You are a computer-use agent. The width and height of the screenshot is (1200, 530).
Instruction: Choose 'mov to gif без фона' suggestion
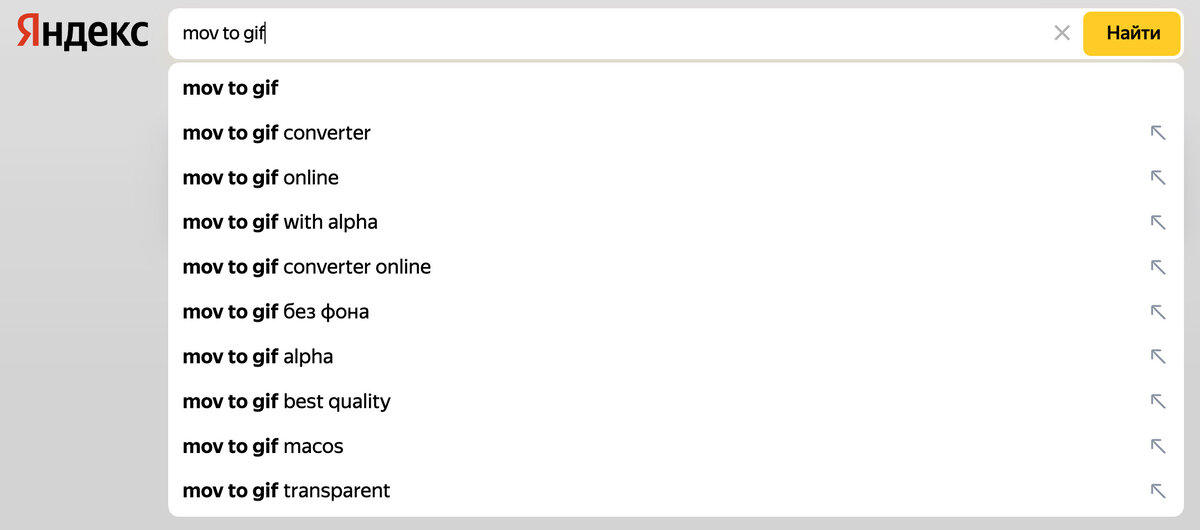pyautogui.click(x=276, y=312)
